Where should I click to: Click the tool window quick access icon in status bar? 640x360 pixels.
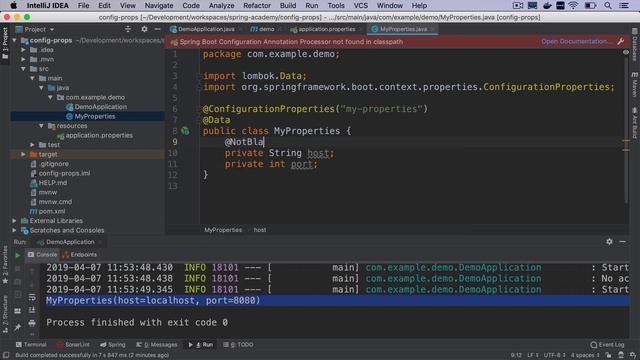point(6,355)
